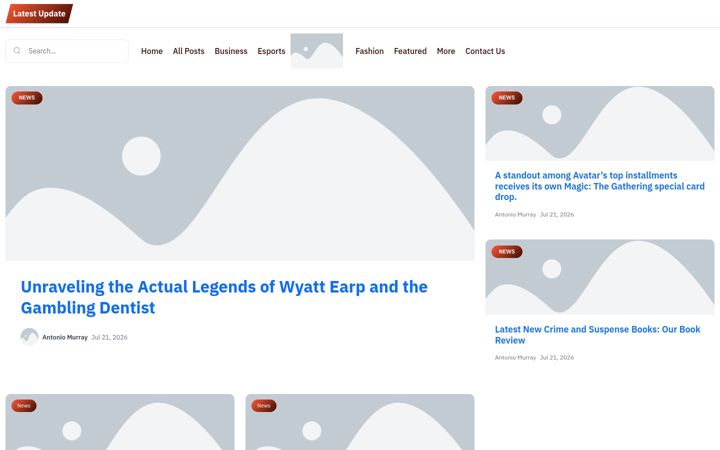Click Jul 21, 2026 date under Crime Books review
Screen dimensions: 720x450
(x=557, y=357)
